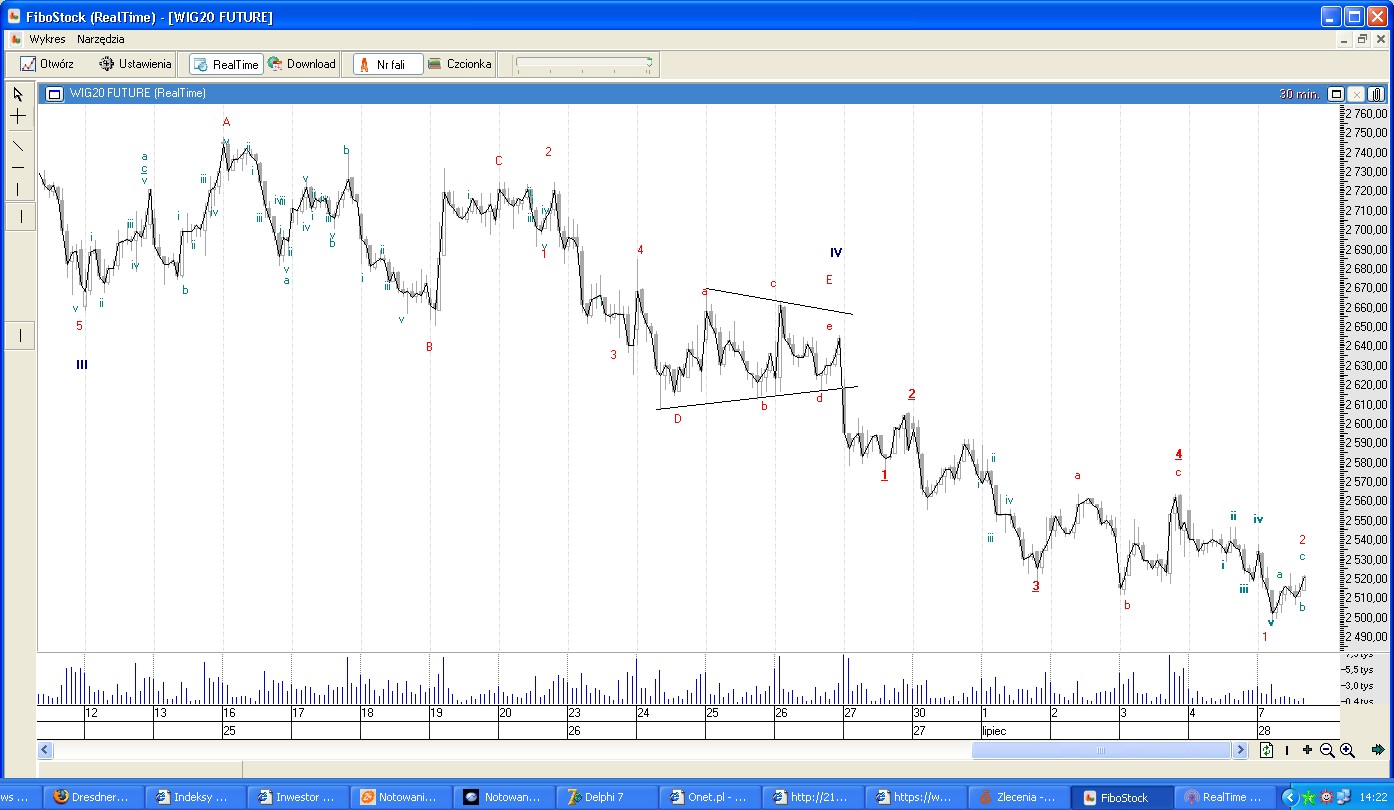Click the green plus icon beside zoom out
The width and height of the screenshot is (1394, 810).
click(1308, 750)
